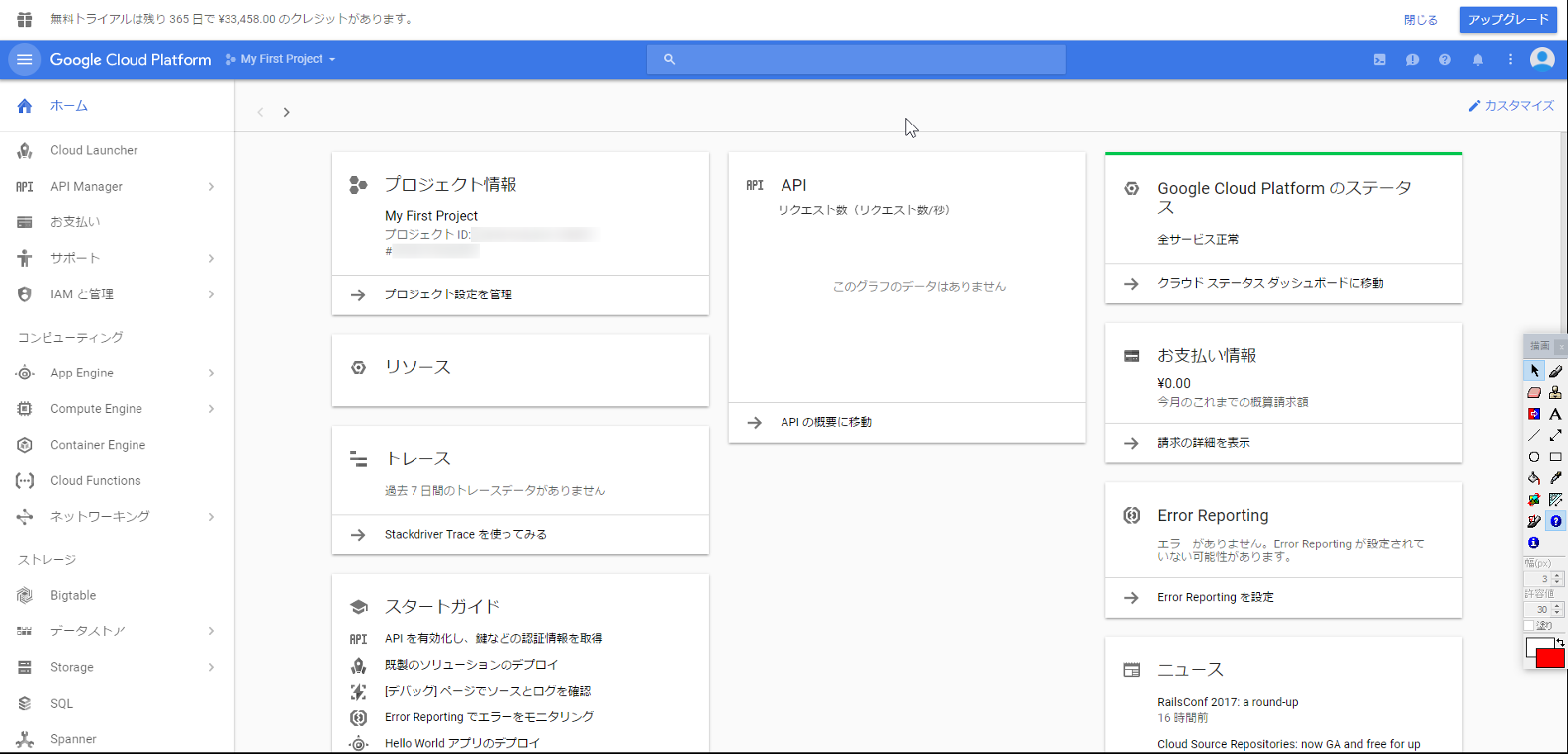Click クラウド ステータス ダッシュボードに移動
The image size is (1568, 754).
1270,283
